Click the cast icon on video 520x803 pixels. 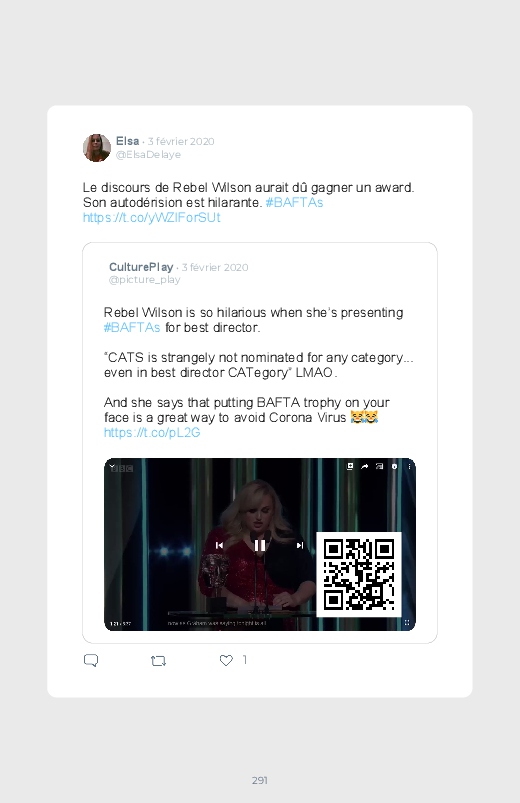[380, 466]
